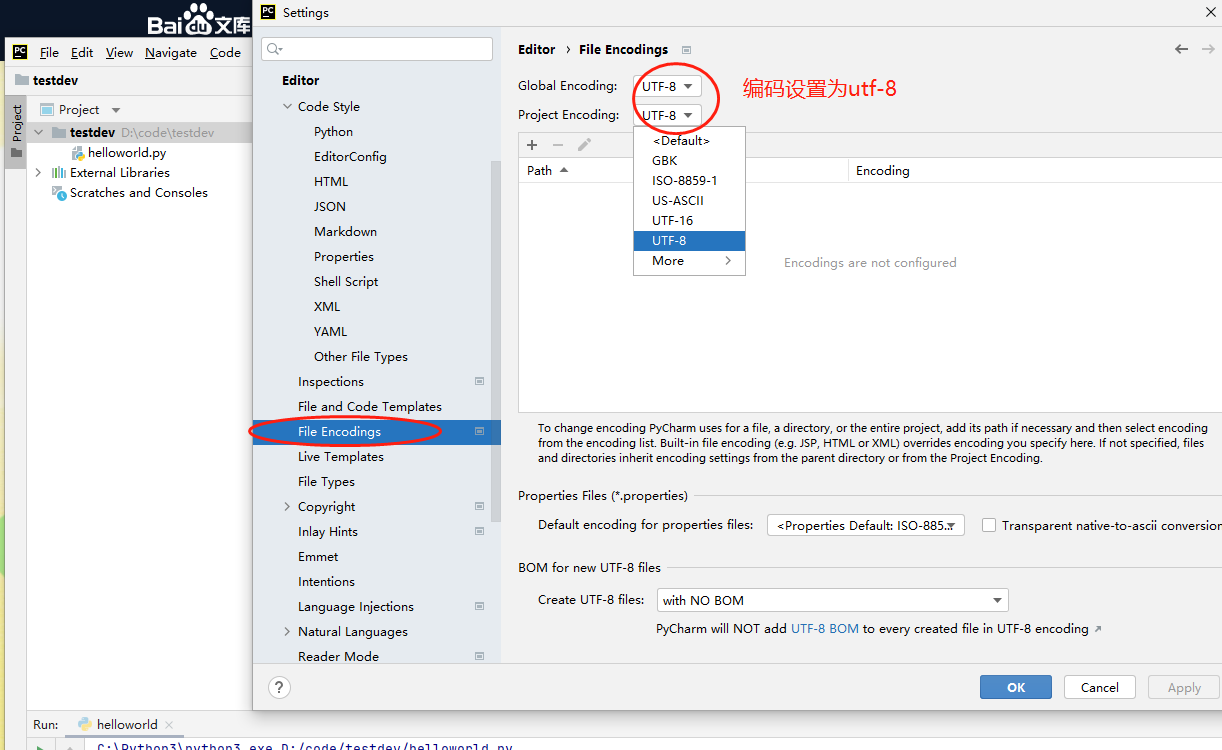Expand the Copyright settings node
This screenshot has height=750, width=1222.
point(288,506)
